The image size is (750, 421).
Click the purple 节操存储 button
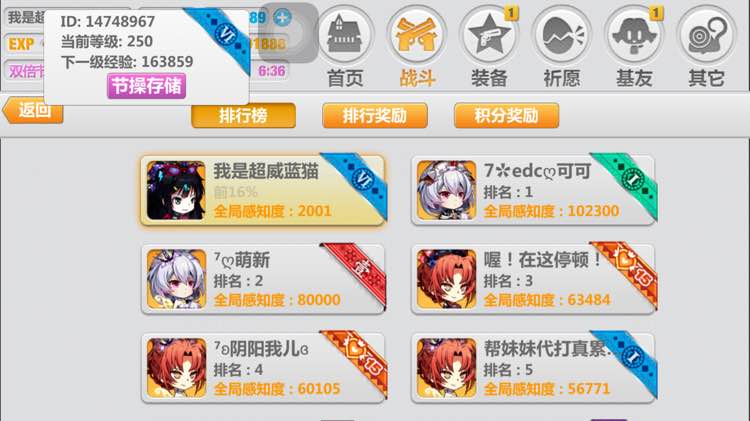coord(146,86)
